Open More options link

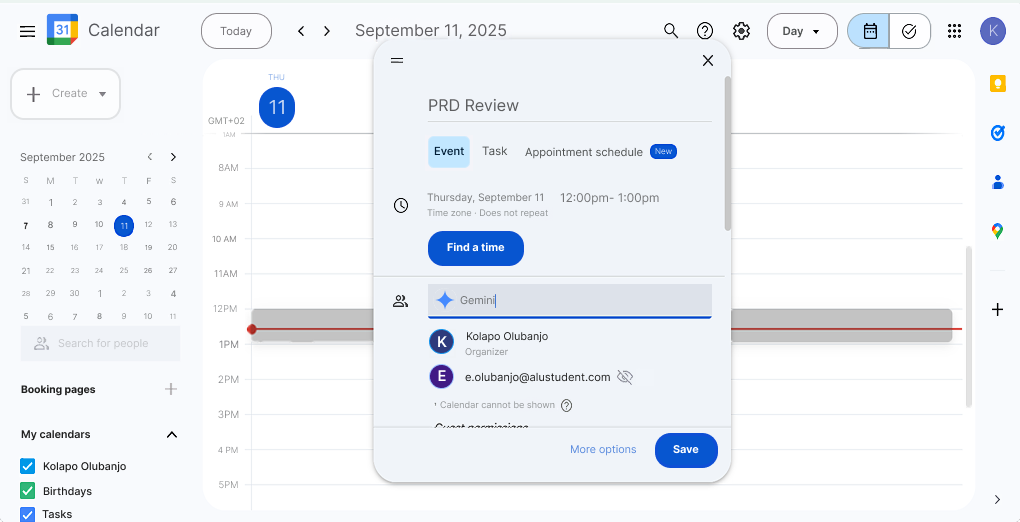pyautogui.click(x=603, y=450)
